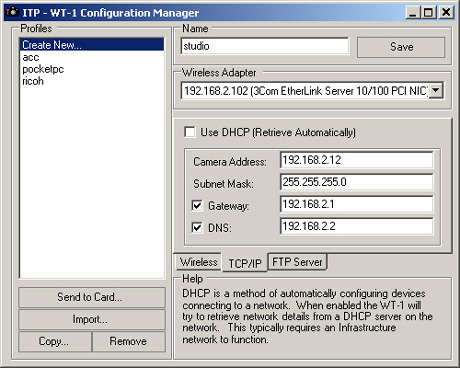Click Send to Card button
The image size is (460, 368).
click(x=92, y=297)
